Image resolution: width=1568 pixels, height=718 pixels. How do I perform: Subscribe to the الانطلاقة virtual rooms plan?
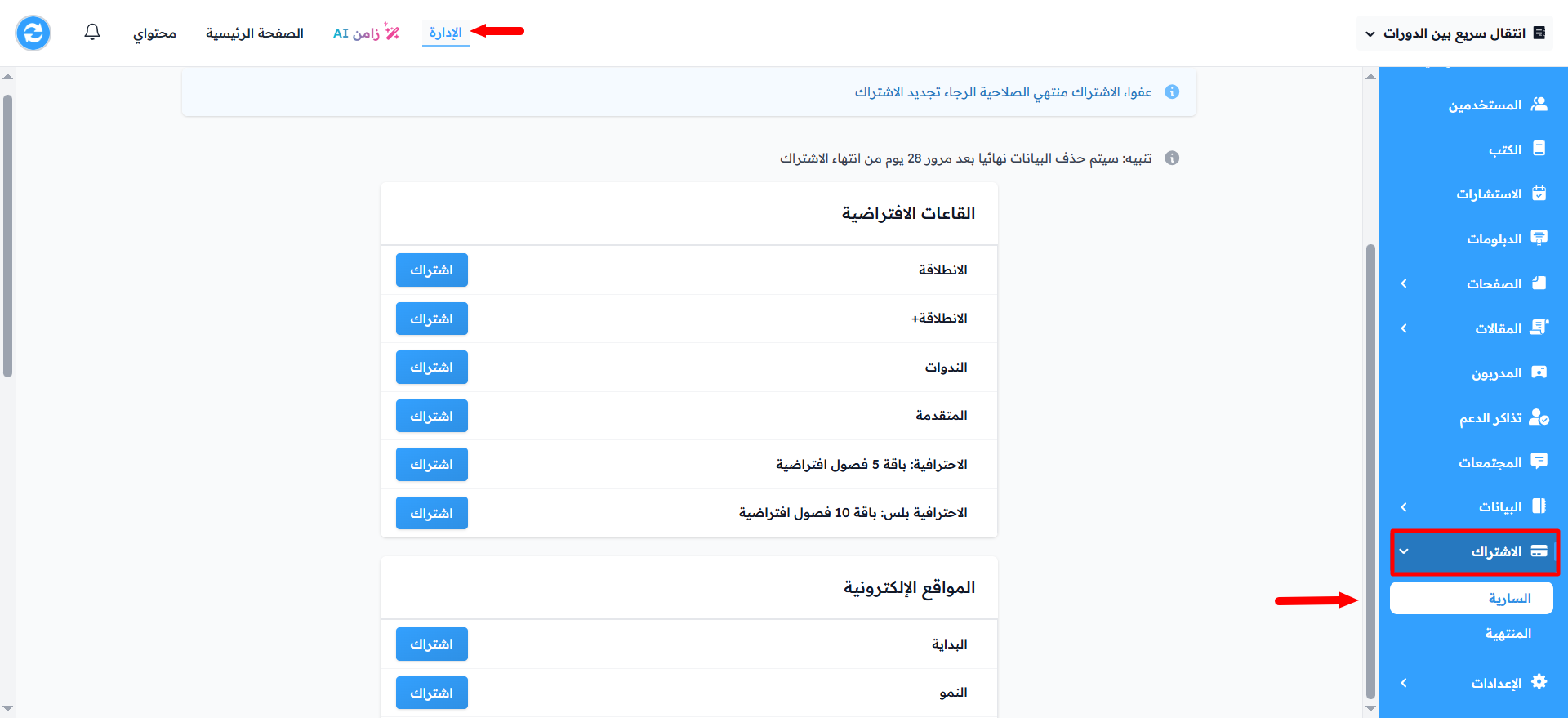pyautogui.click(x=432, y=270)
